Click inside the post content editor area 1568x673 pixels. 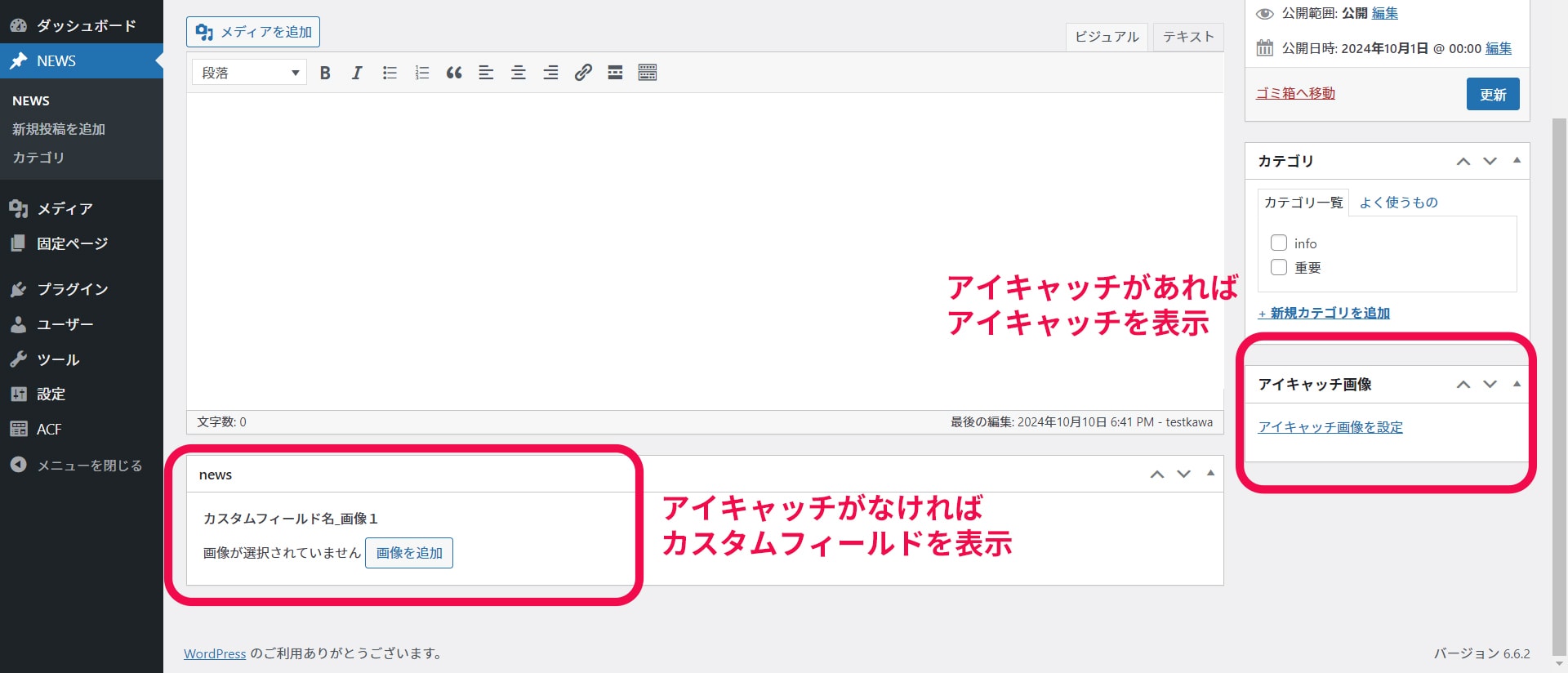coord(705,252)
